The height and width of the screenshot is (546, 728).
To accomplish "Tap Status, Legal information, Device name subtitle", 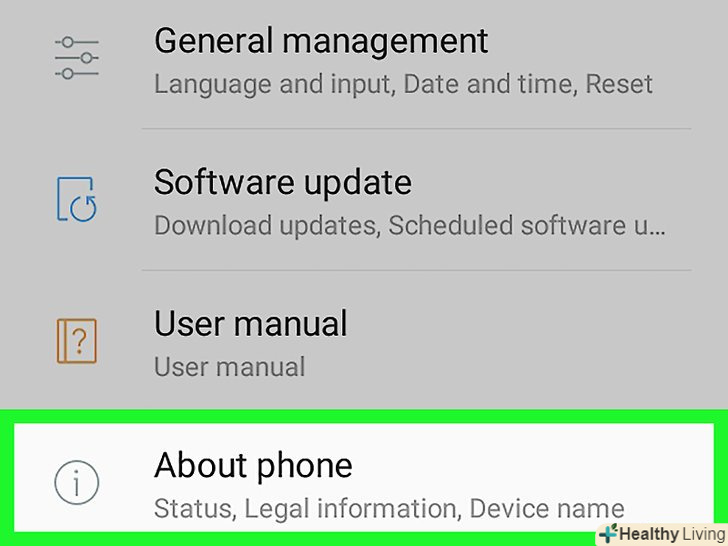I will [389, 508].
